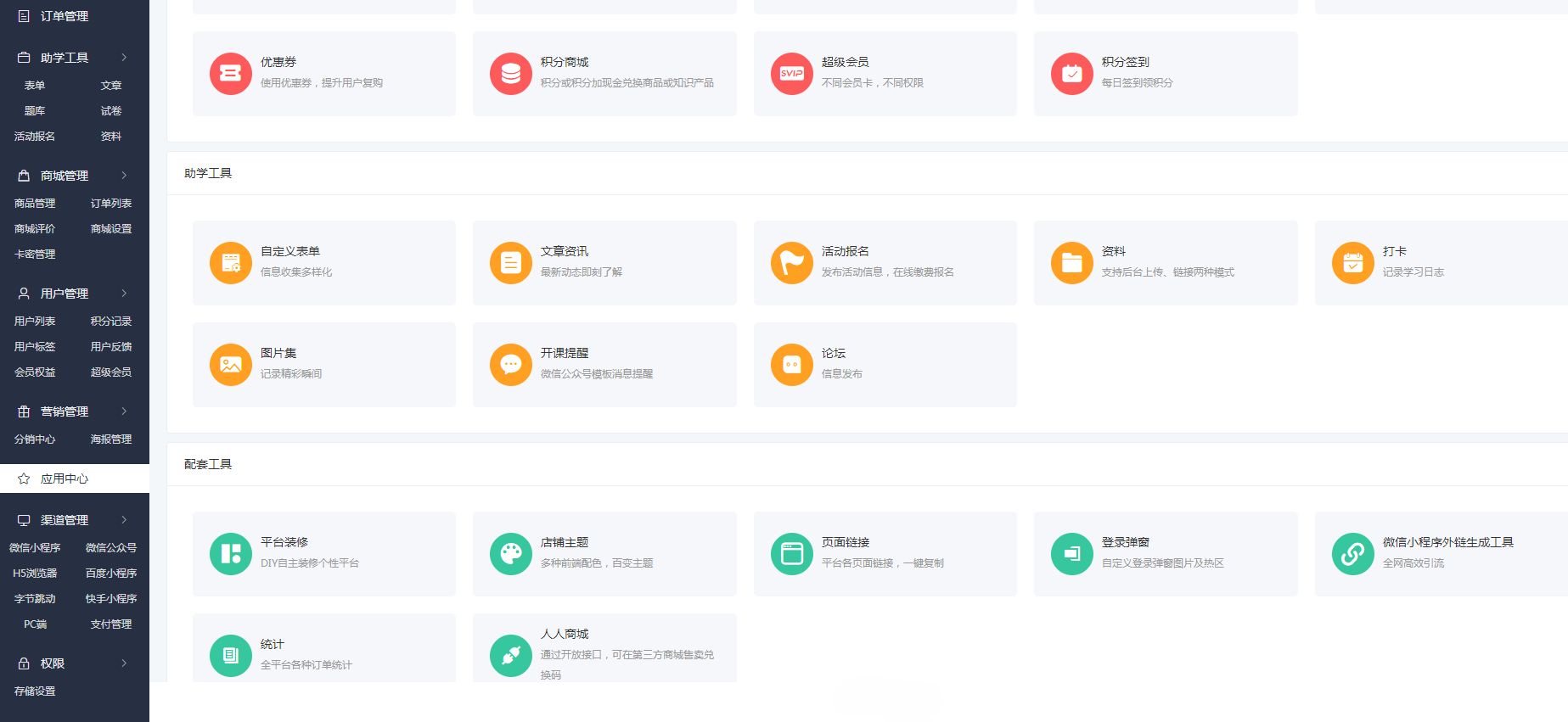This screenshot has width=1568, height=722.
Task: Click 积分记录 in the sidebar
Action: coord(111,322)
